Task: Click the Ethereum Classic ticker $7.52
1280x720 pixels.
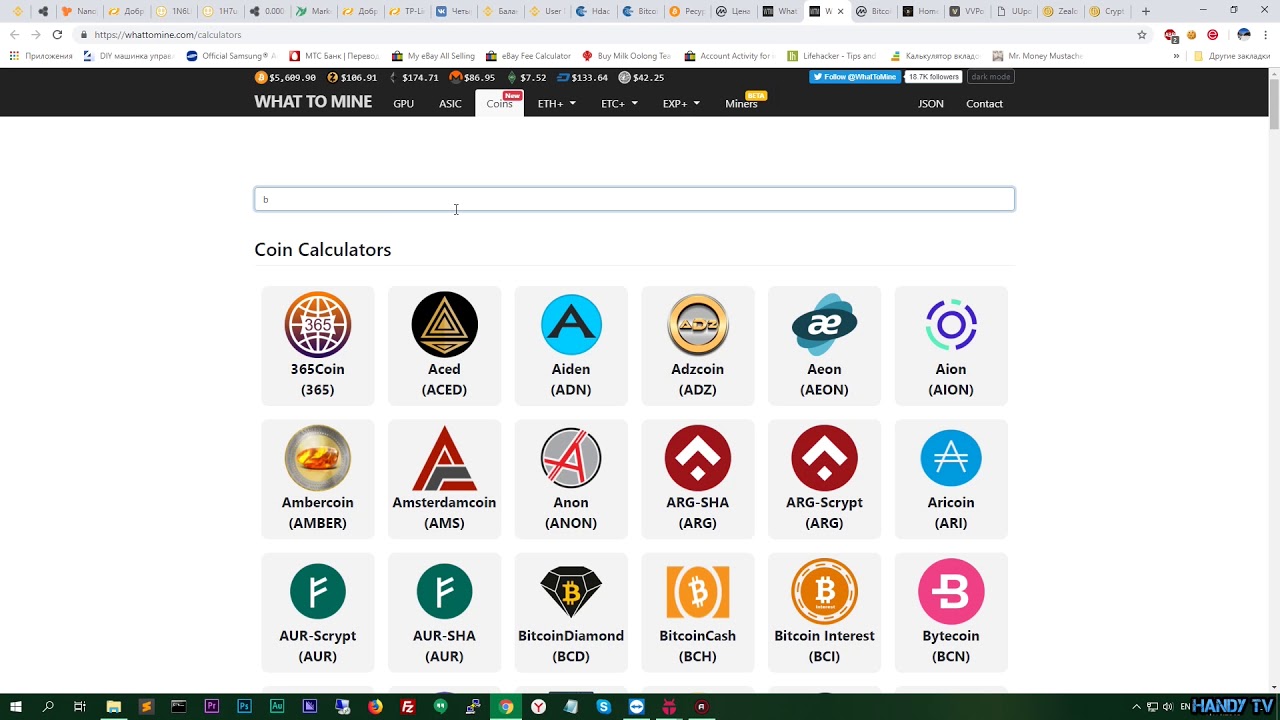Action: point(527,77)
